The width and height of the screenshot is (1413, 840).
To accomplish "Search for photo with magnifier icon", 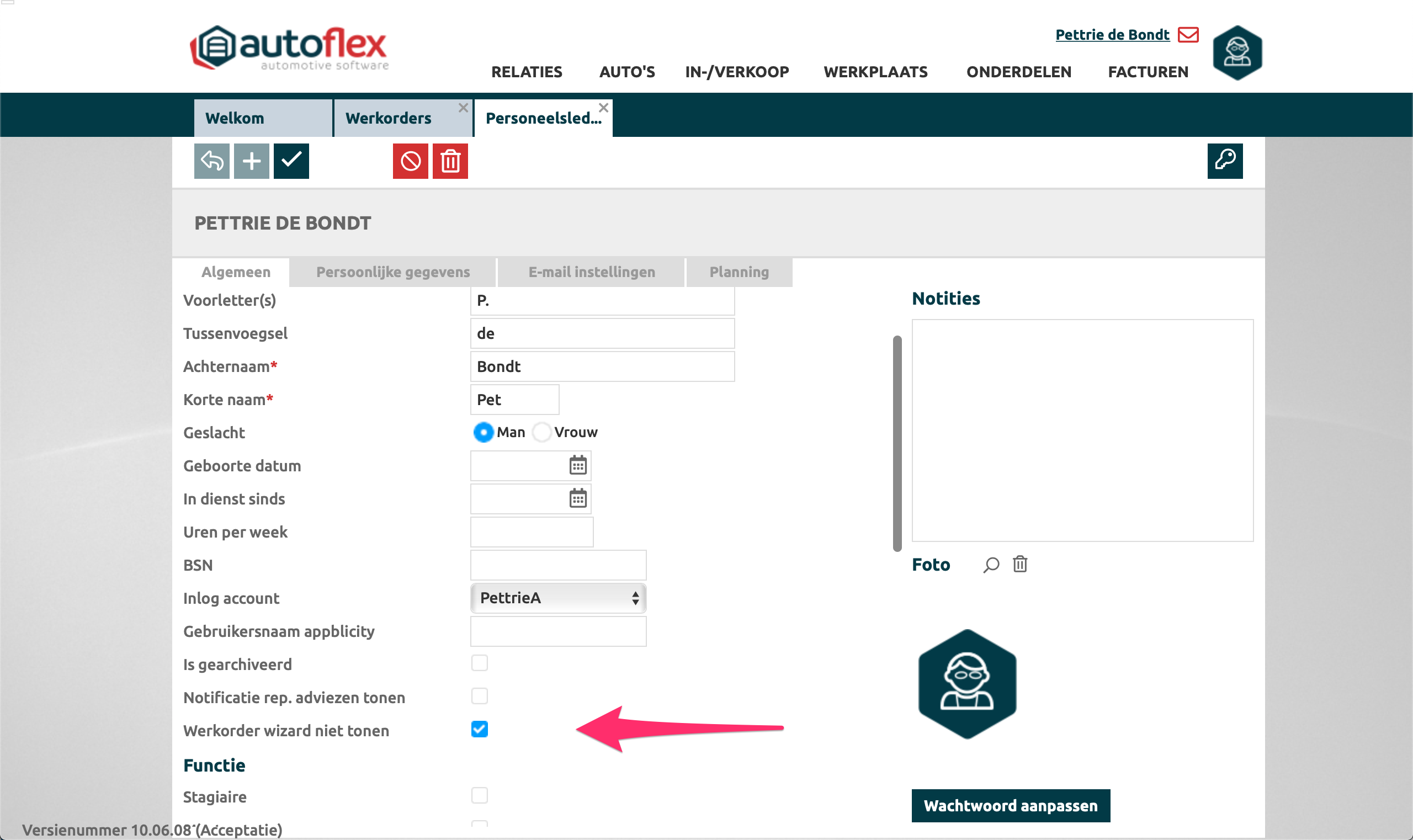I will click(x=991, y=565).
